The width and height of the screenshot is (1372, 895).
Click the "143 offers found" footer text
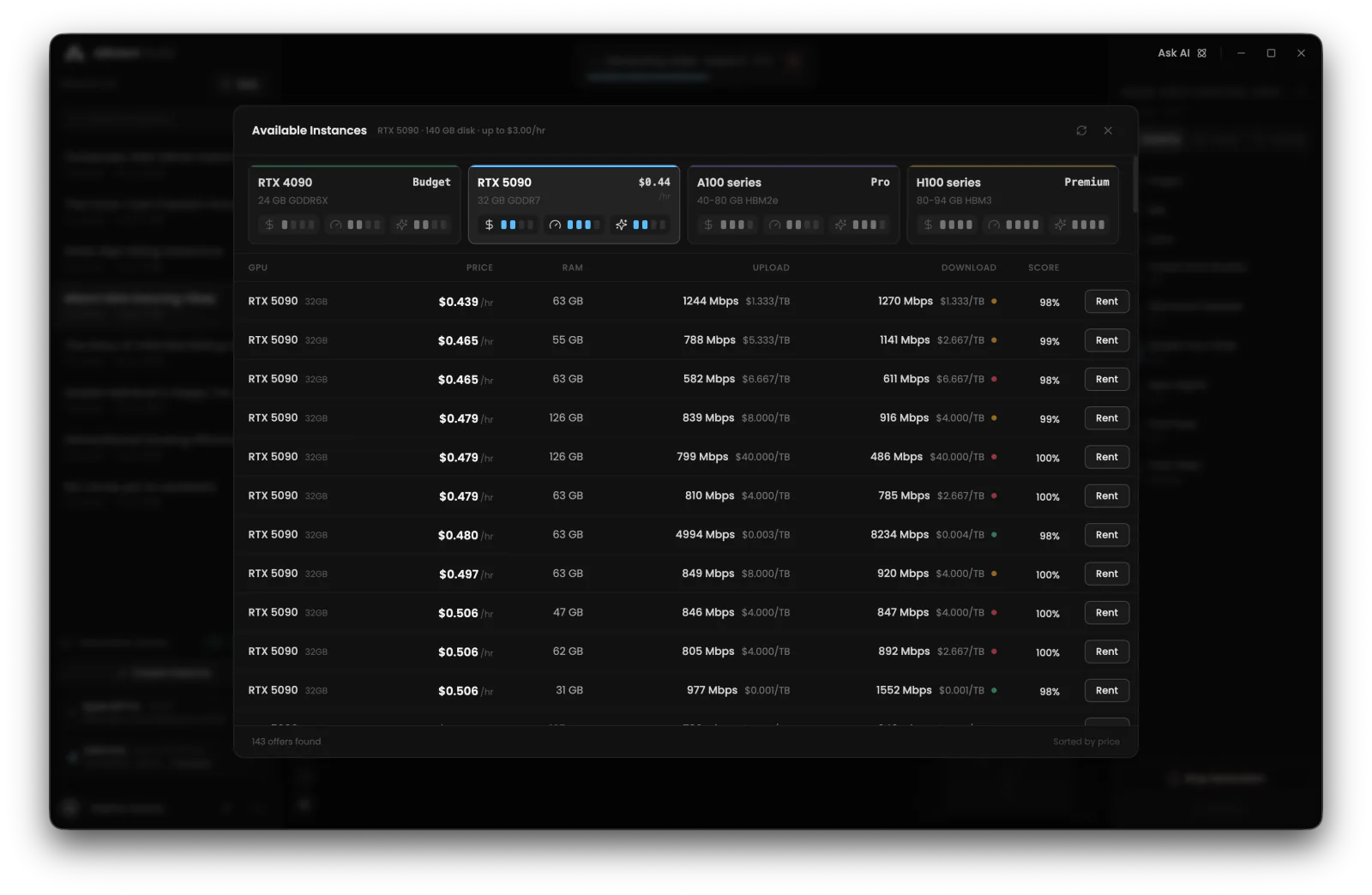click(286, 742)
